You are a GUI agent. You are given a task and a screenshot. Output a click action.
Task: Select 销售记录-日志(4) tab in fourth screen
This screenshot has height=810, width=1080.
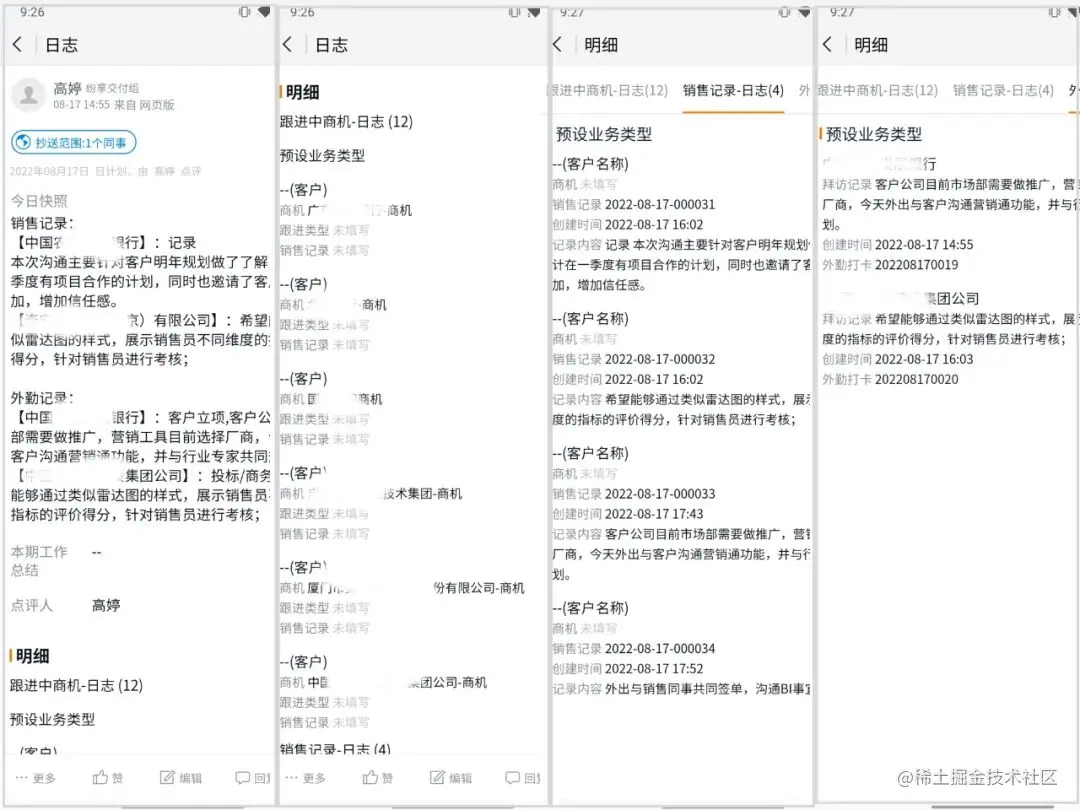click(x=1003, y=90)
